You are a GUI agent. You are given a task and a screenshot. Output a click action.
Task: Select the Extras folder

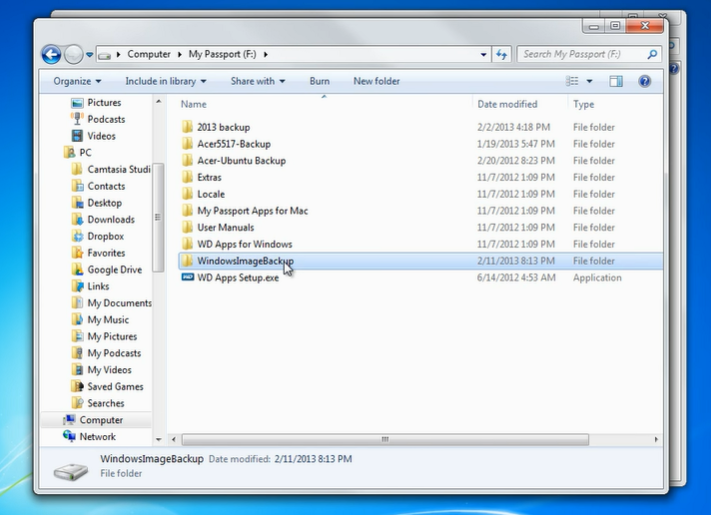pos(209,178)
